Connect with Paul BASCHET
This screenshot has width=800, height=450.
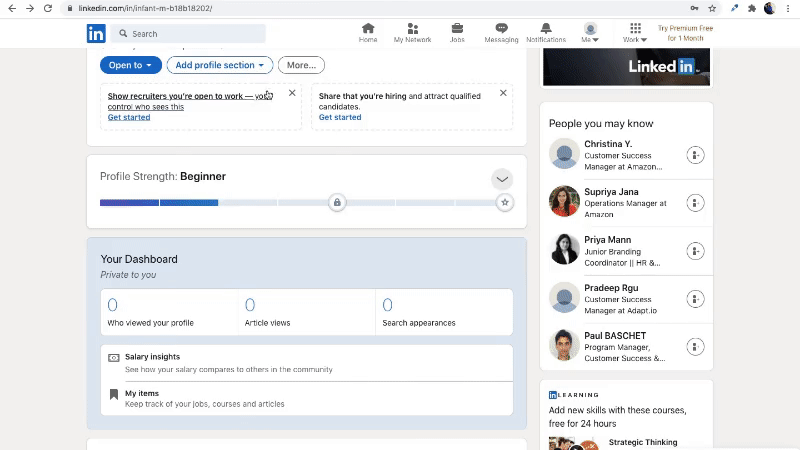(695, 347)
